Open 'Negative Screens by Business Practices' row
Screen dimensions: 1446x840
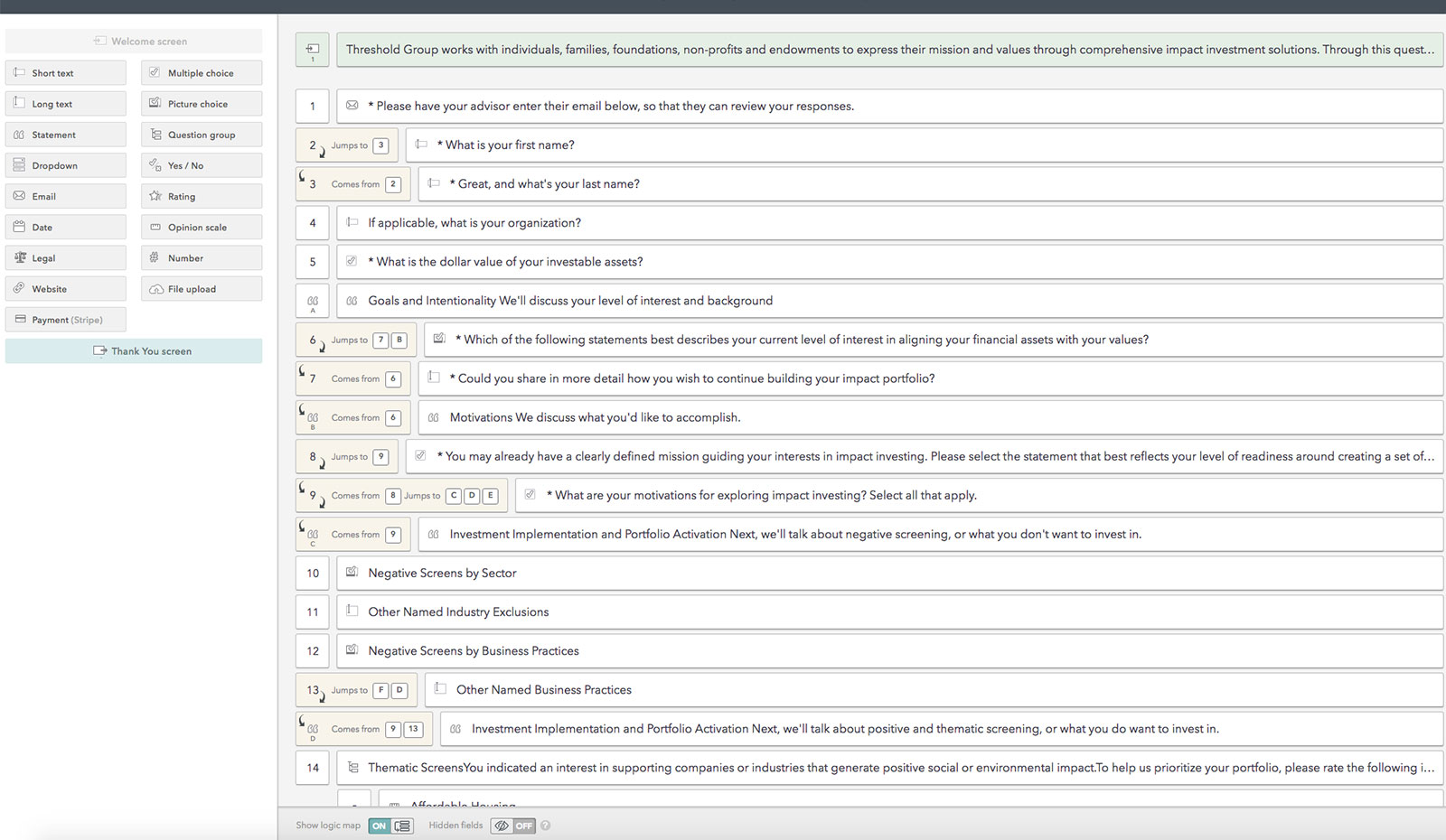(889, 650)
